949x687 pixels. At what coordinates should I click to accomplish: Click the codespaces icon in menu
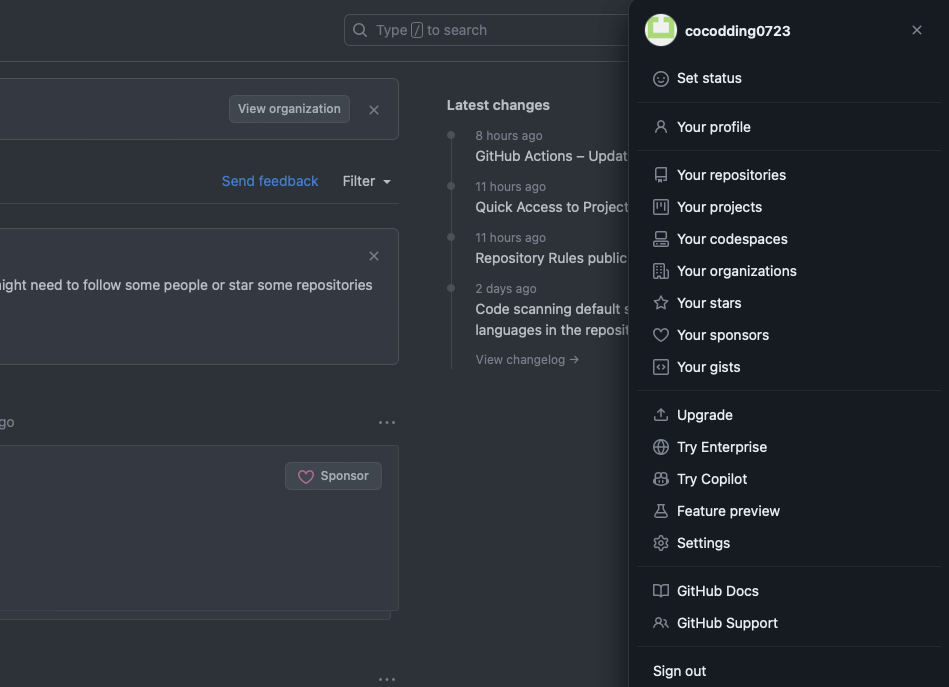point(660,239)
